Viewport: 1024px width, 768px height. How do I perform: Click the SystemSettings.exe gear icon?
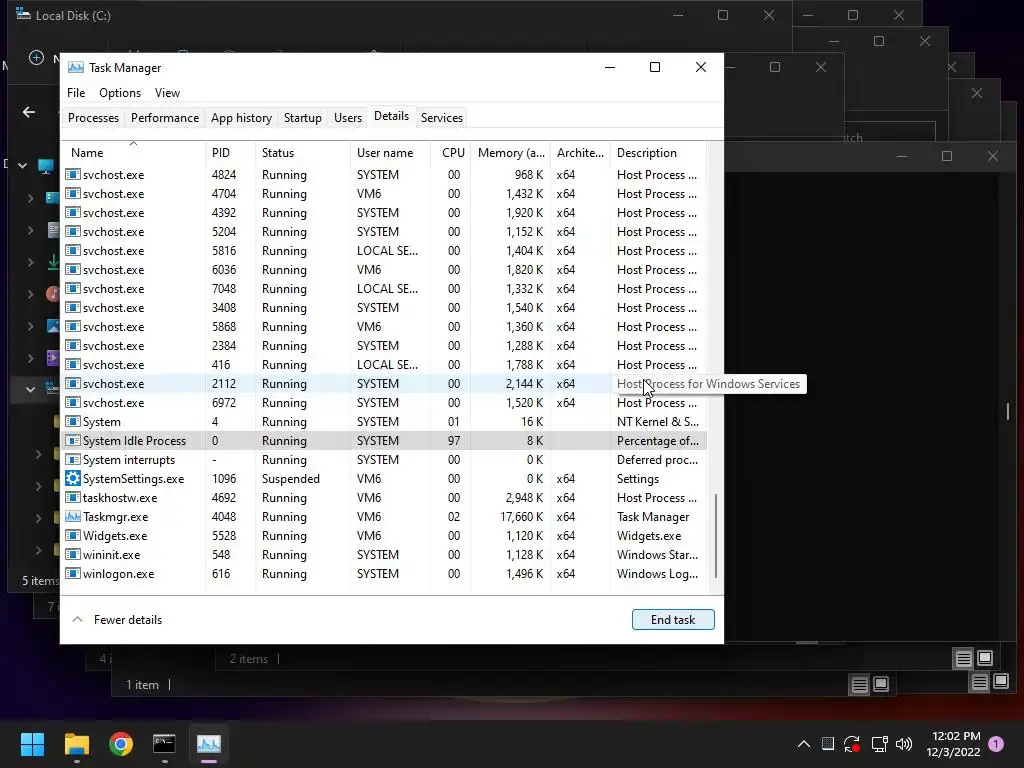(x=73, y=479)
